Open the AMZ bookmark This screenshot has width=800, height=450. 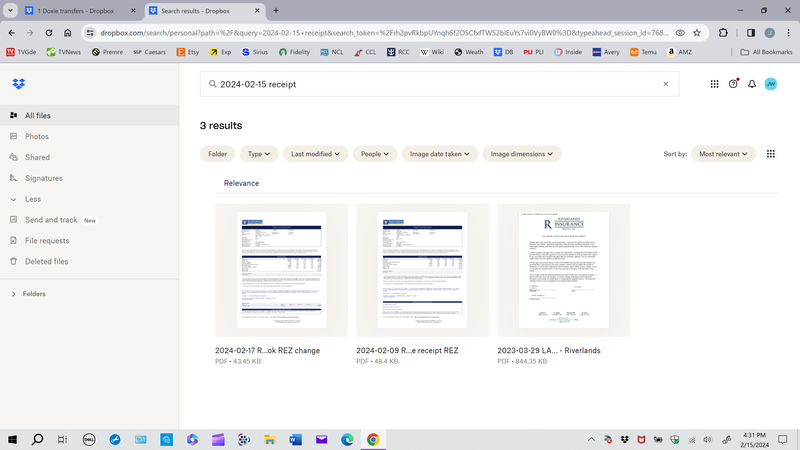pyautogui.click(x=680, y=52)
